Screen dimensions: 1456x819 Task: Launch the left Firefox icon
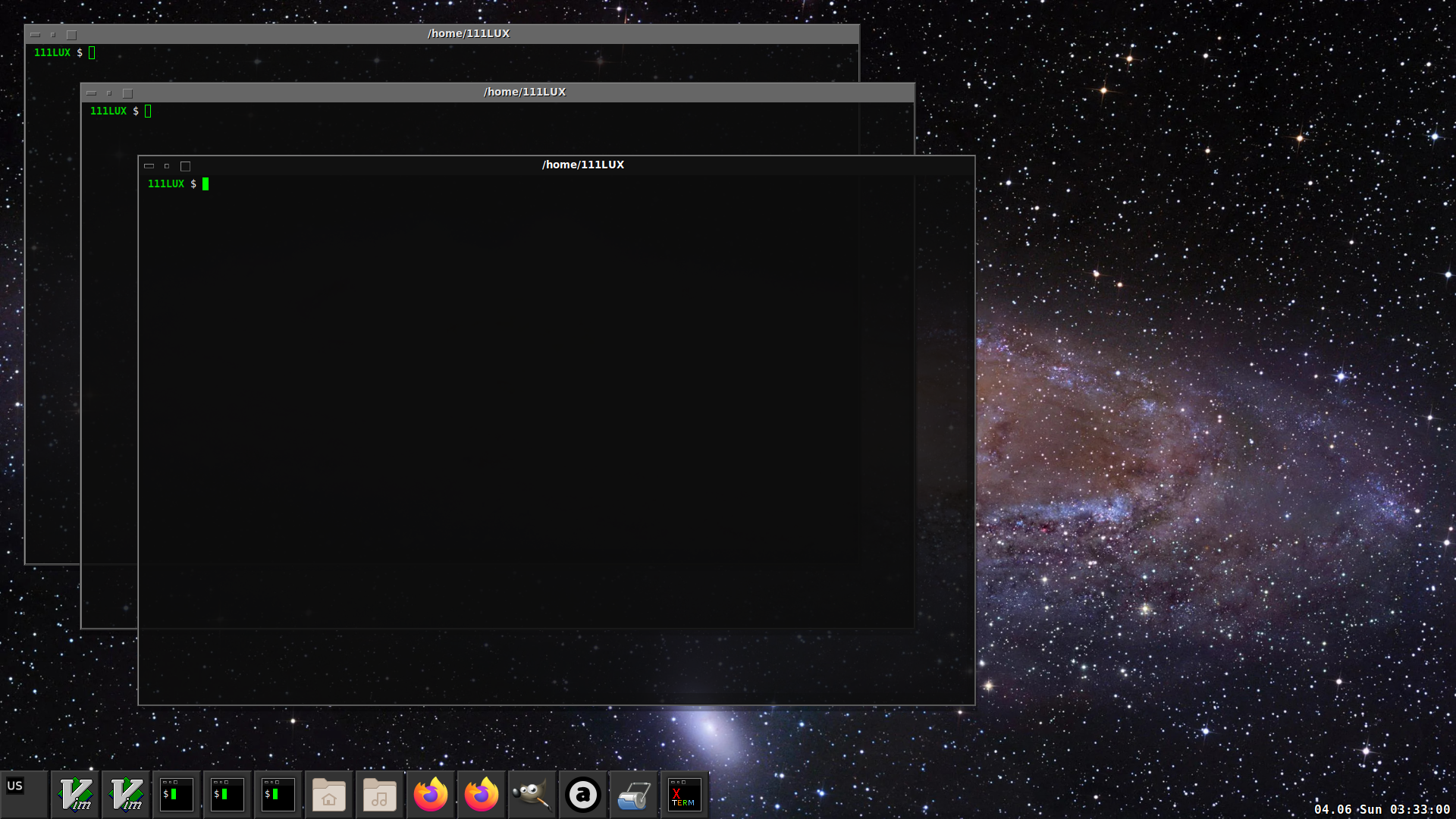[x=431, y=795]
